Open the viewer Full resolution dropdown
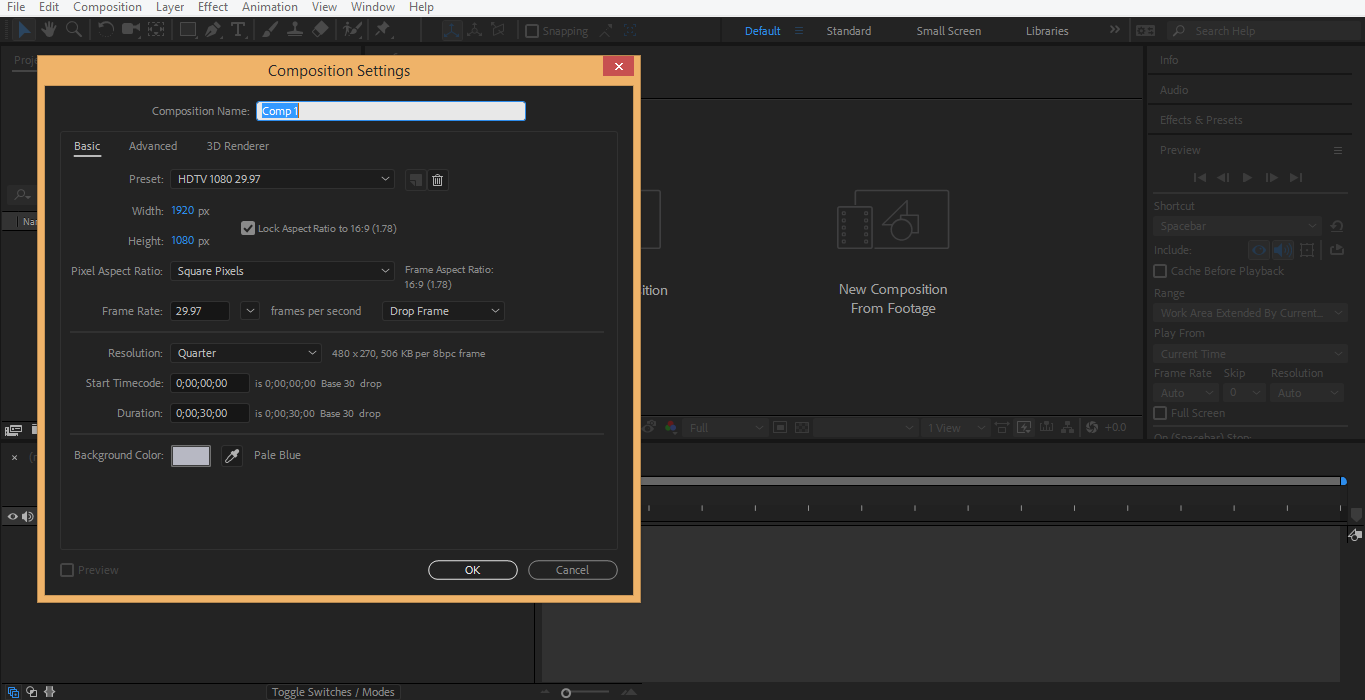Image resolution: width=1365 pixels, height=700 pixels. [727, 427]
